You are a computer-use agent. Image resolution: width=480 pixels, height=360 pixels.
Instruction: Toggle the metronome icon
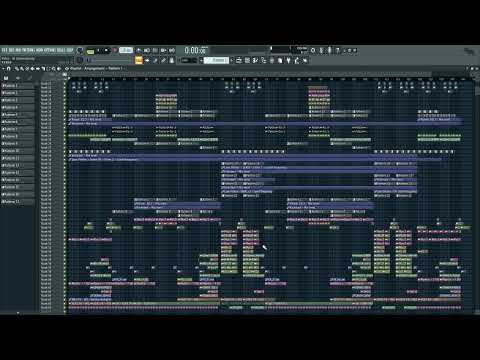[x=138, y=51]
